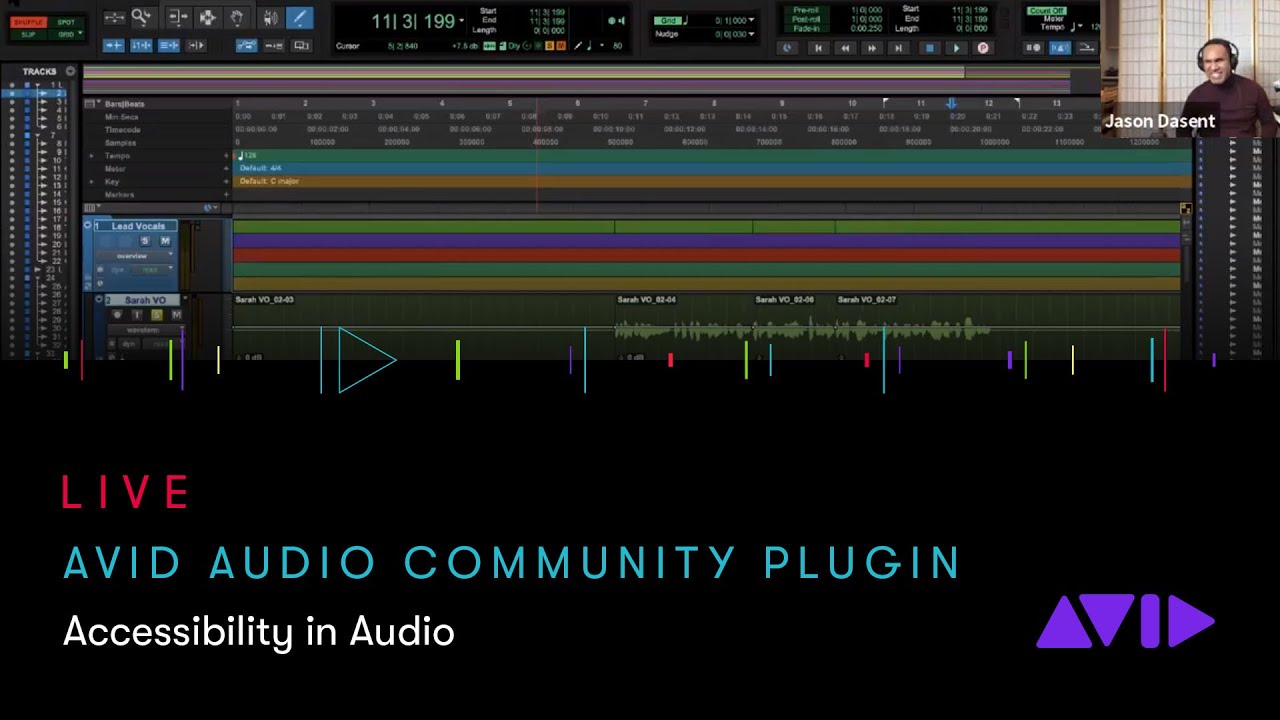
Task: Click the Lead Vocals track name
Action: (x=138, y=226)
